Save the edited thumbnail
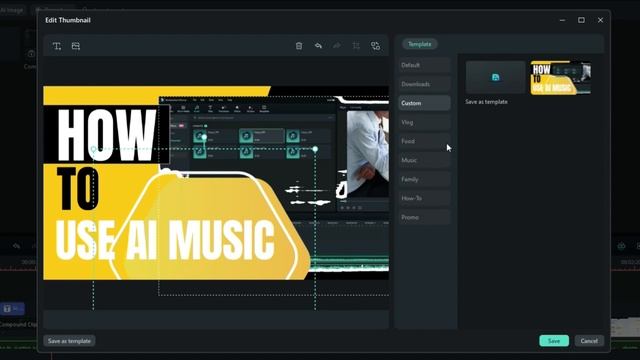The image size is (640, 360). [x=554, y=341]
